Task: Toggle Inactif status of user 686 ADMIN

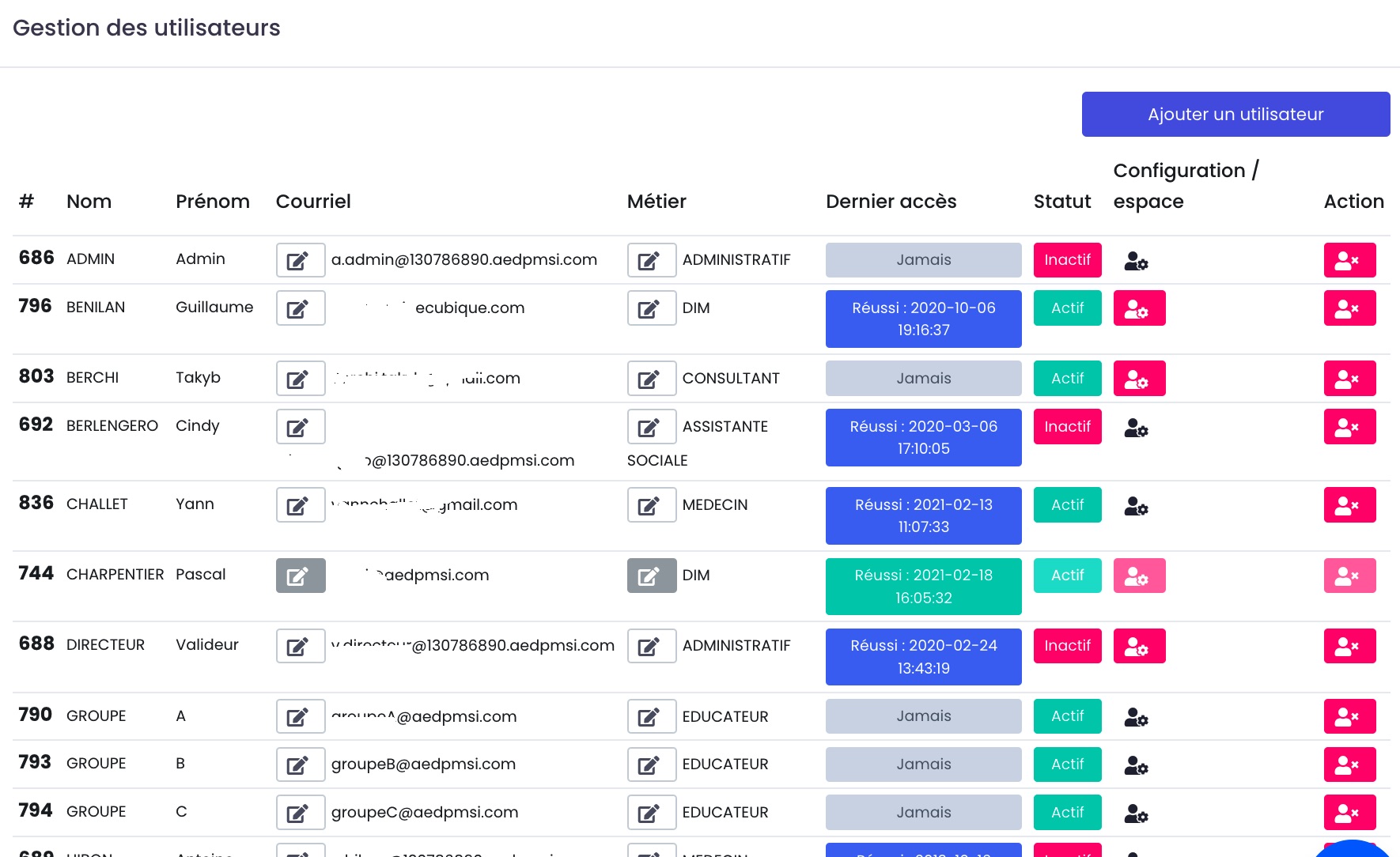Action: tap(1067, 260)
